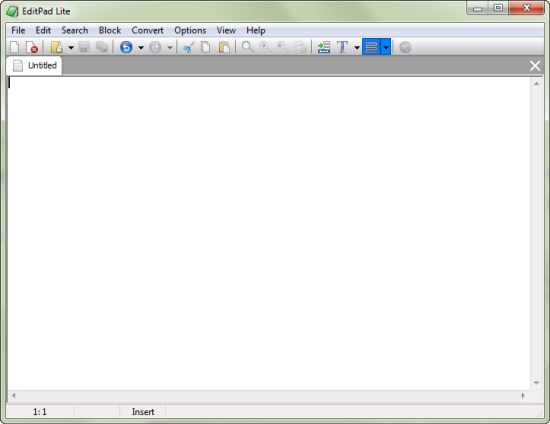The width and height of the screenshot is (550, 424).
Task: Cut selection using the scissors icon
Action: tap(189, 47)
